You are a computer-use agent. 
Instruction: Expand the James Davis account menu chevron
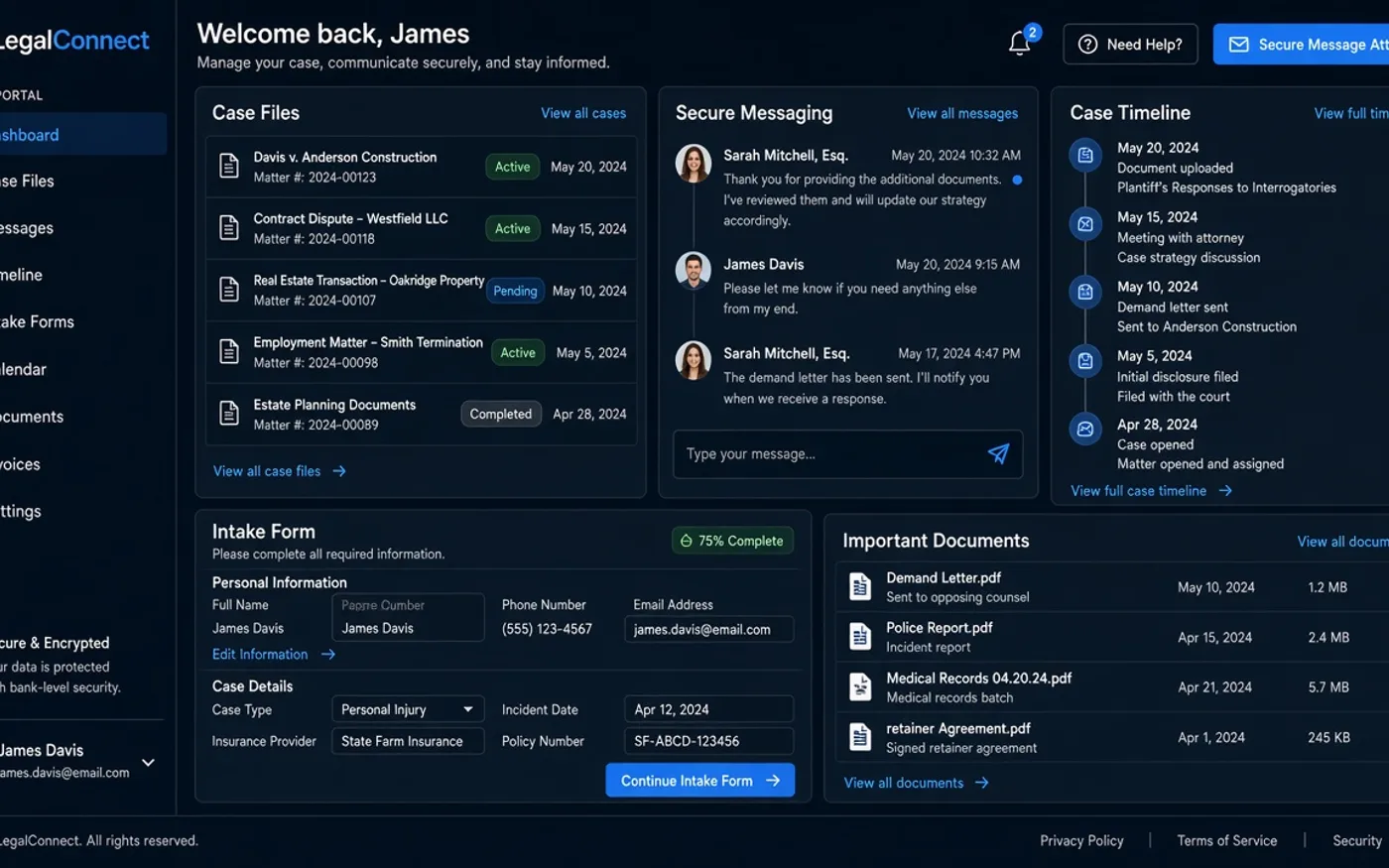click(x=148, y=763)
